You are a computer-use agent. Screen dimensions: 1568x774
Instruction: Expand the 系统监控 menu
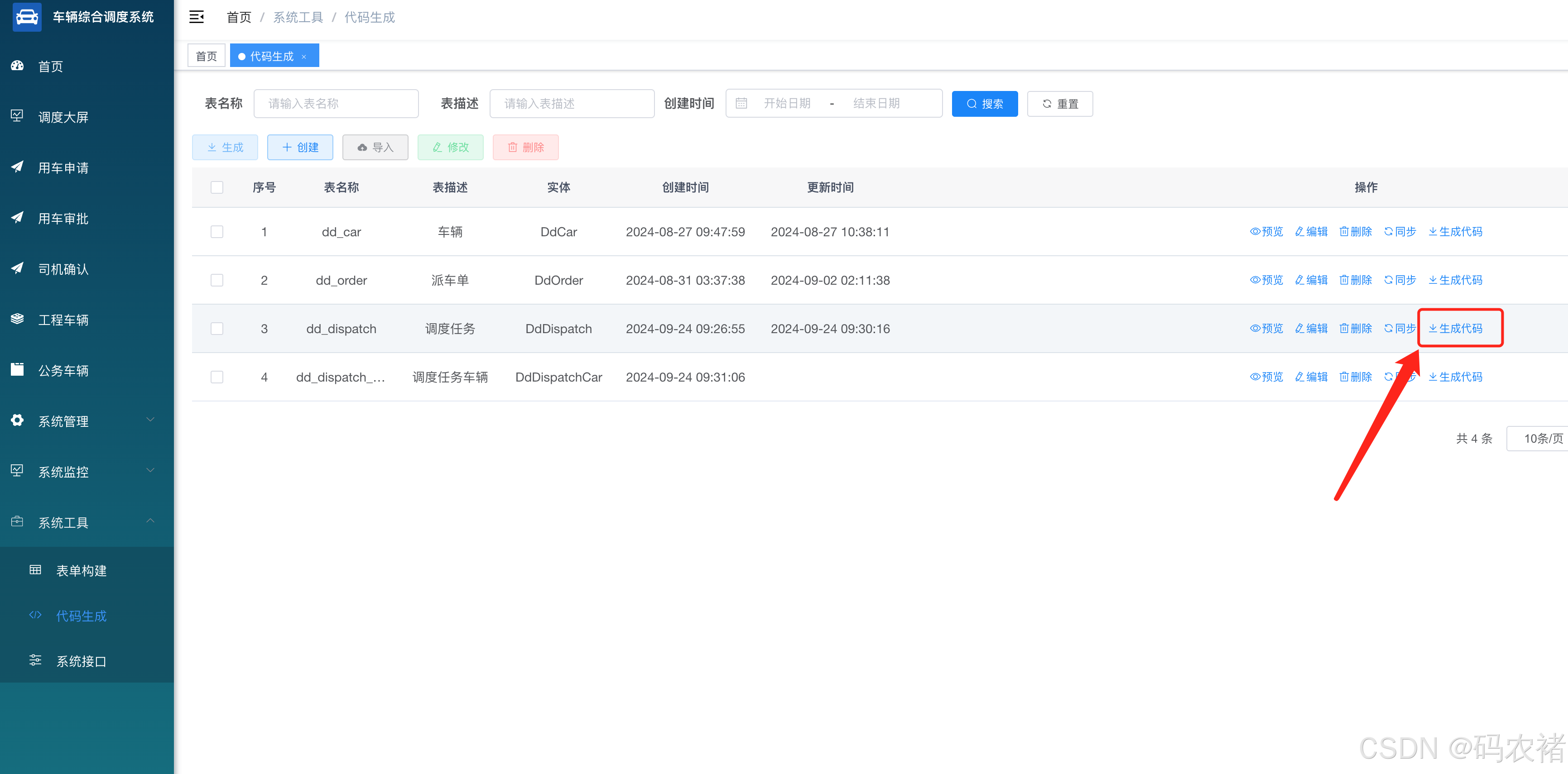87,472
